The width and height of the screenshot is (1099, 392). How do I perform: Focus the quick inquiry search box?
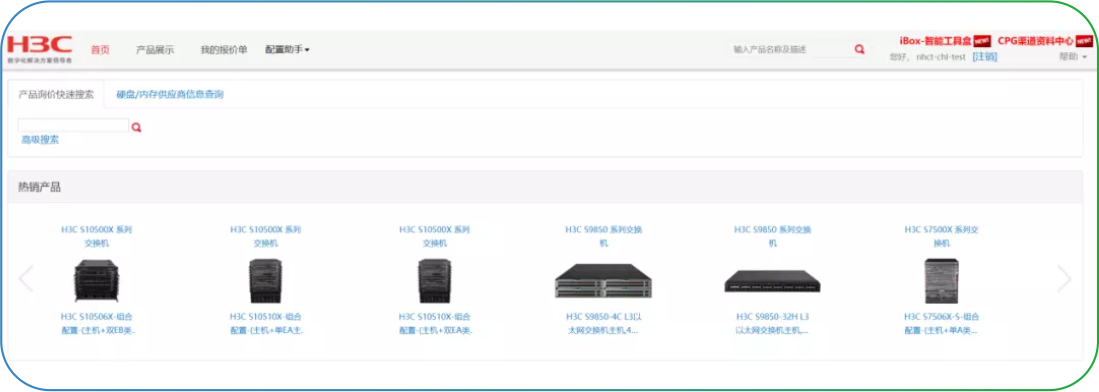pos(73,126)
